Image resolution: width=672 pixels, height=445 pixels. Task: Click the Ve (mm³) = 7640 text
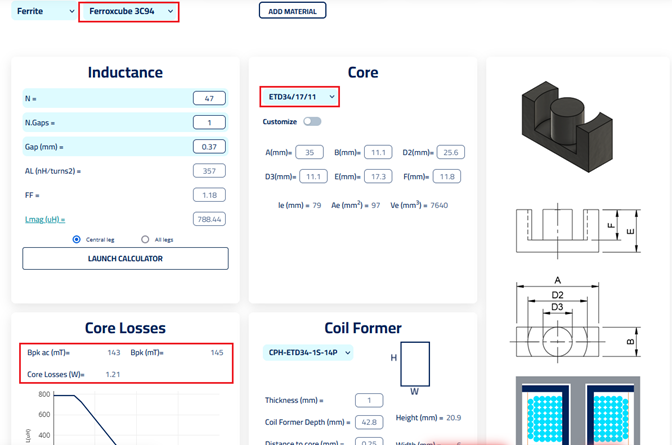tap(419, 205)
